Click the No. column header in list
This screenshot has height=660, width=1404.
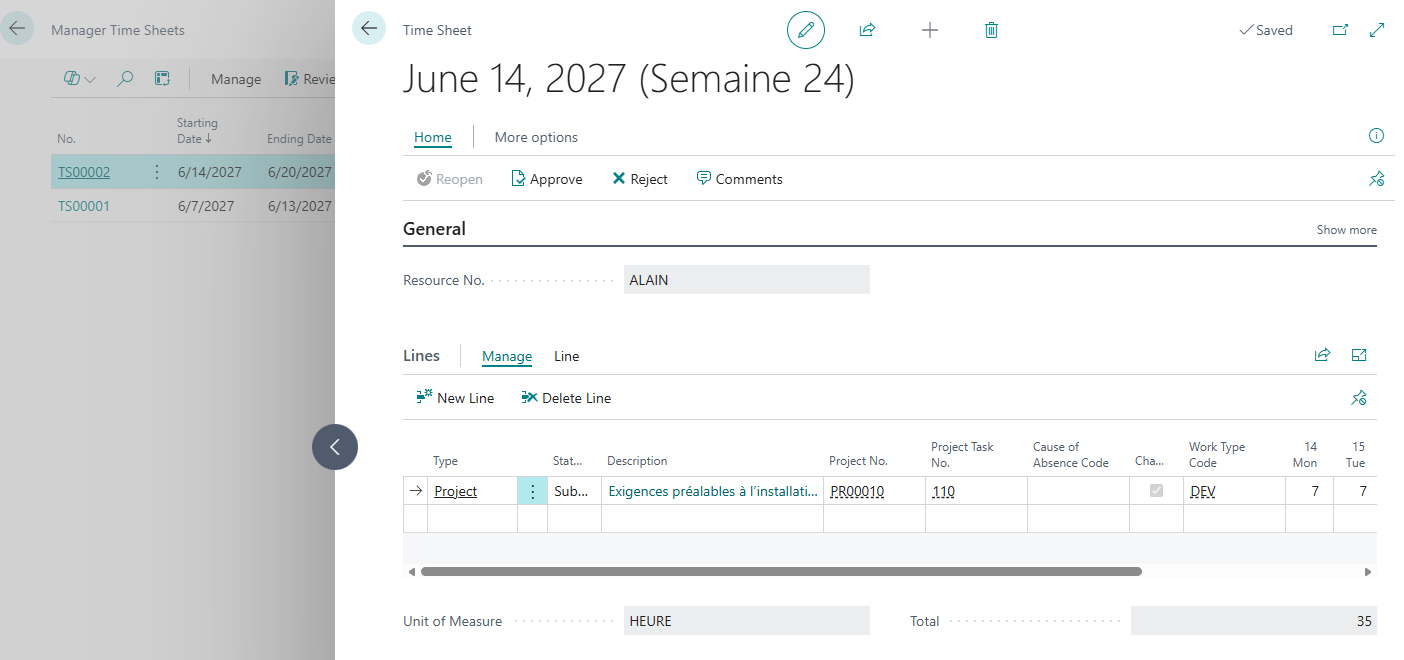coord(67,139)
